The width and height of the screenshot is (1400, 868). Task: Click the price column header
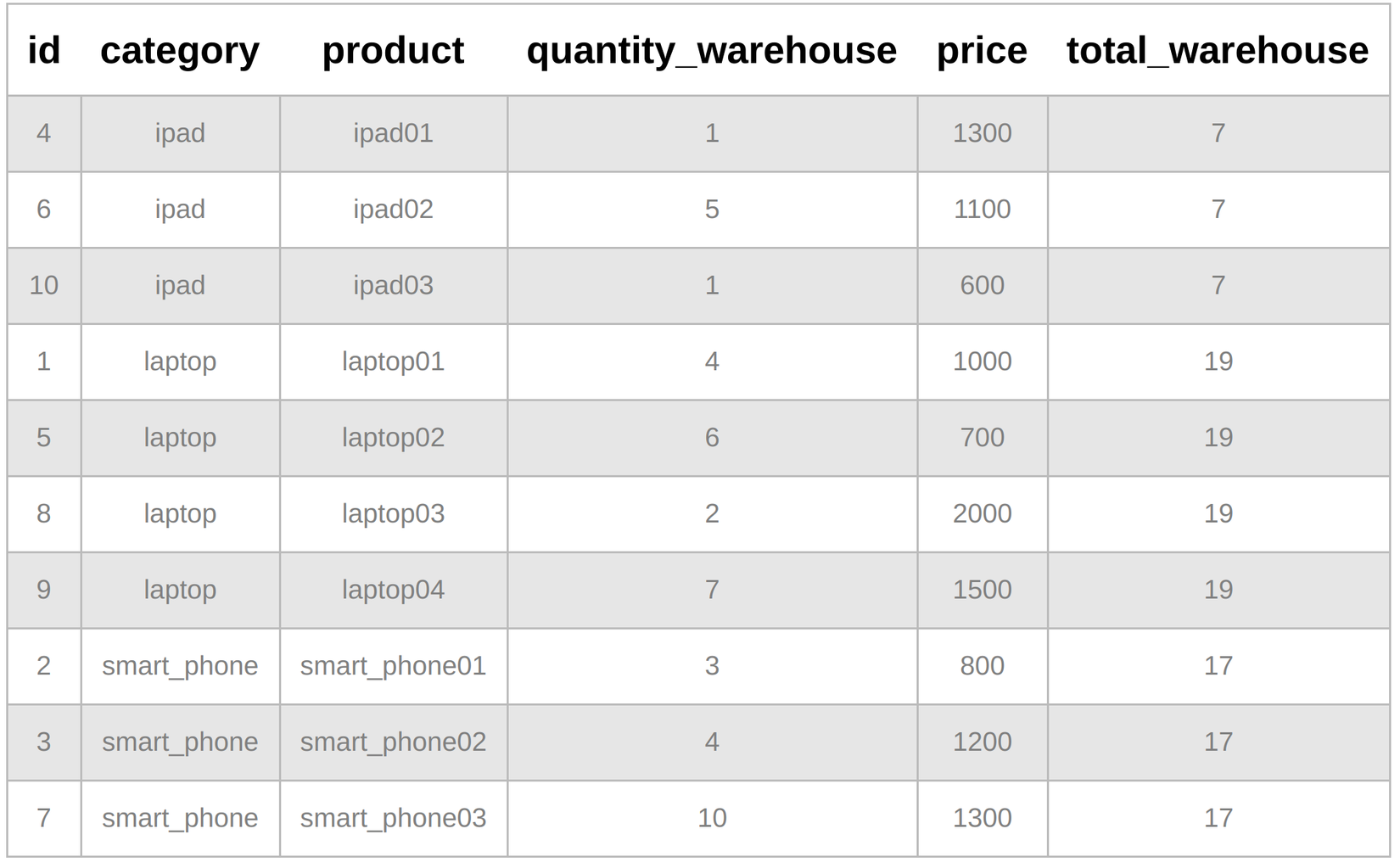point(982,51)
